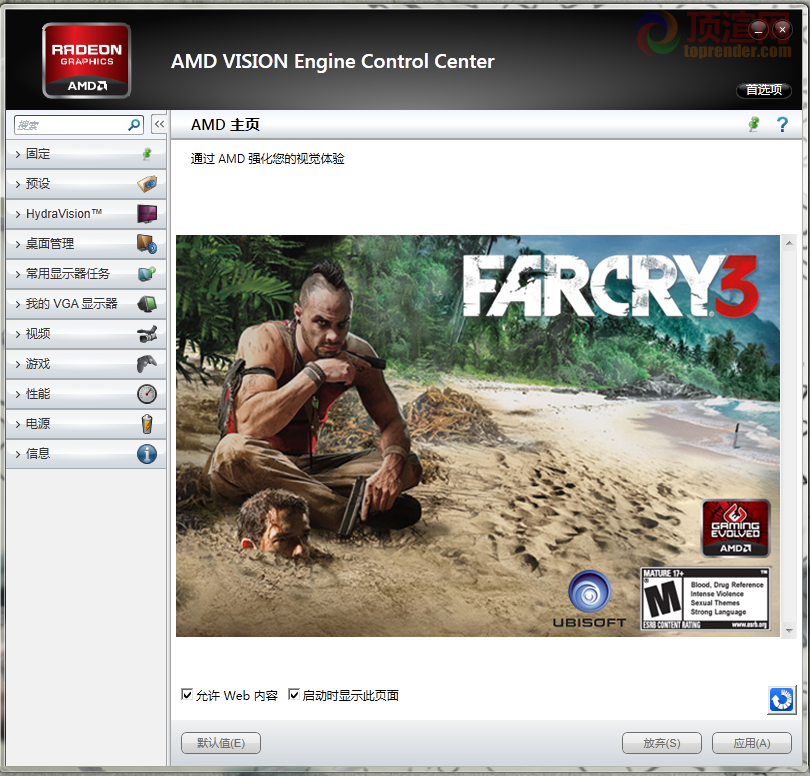This screenshot has width=810, height=776.
Task: Click the 游戏 gamepad icon
Action: (147, 364)
